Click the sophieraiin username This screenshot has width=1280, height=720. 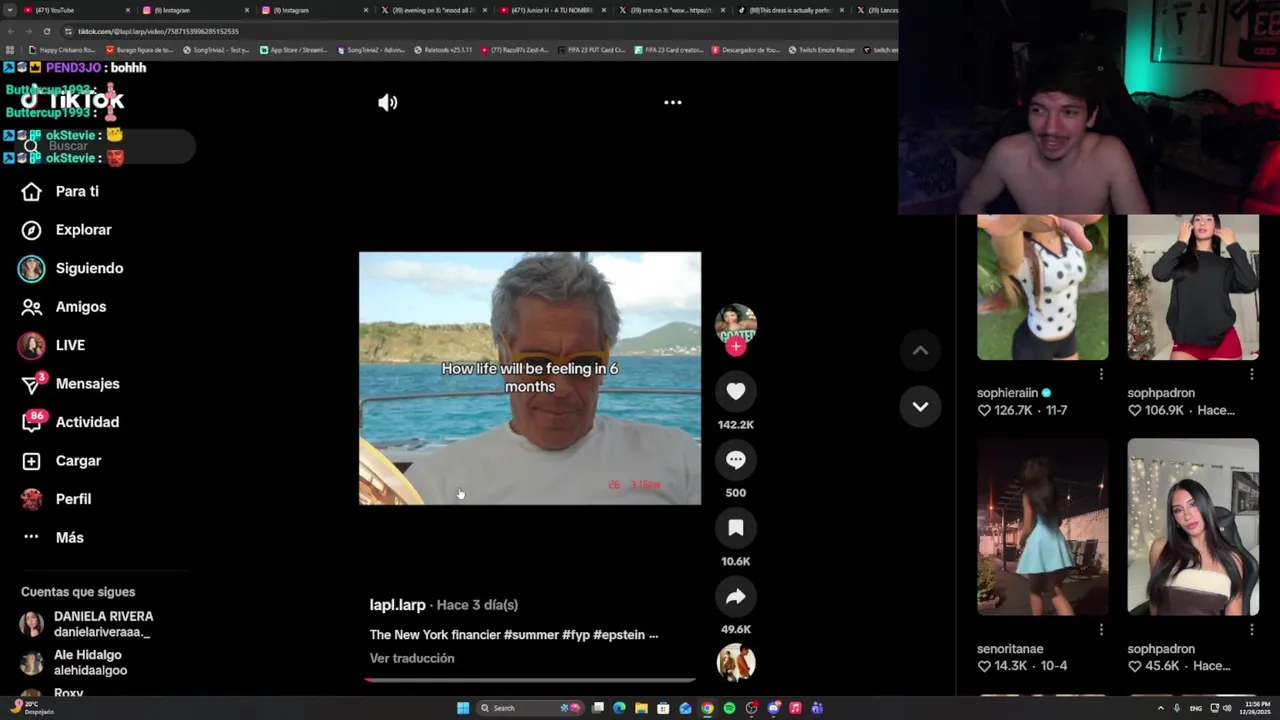point(1007,393)
